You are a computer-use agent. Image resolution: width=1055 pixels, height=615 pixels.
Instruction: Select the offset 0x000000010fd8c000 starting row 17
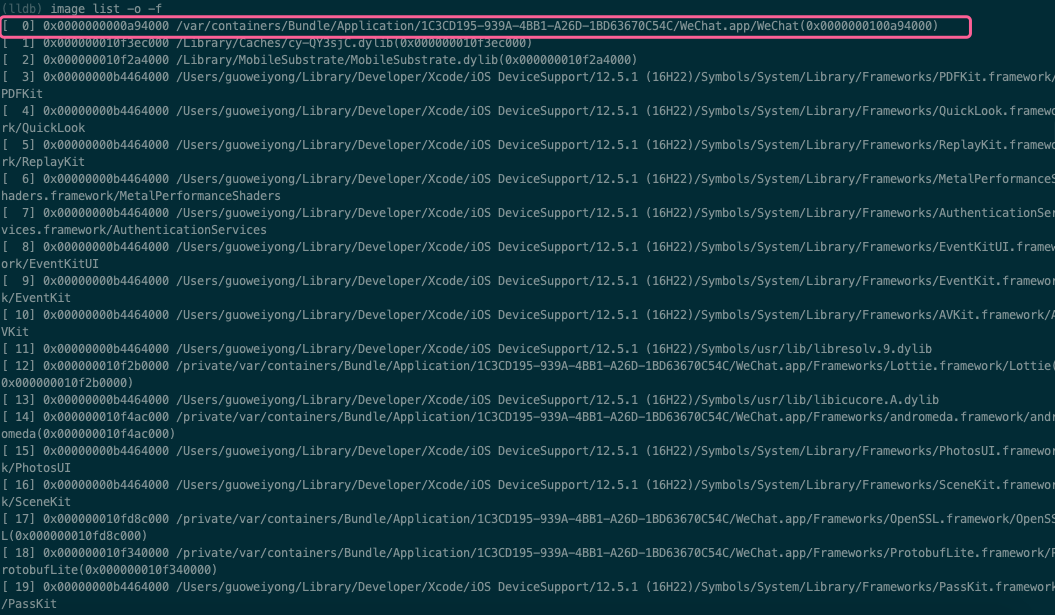click(106, 519)
